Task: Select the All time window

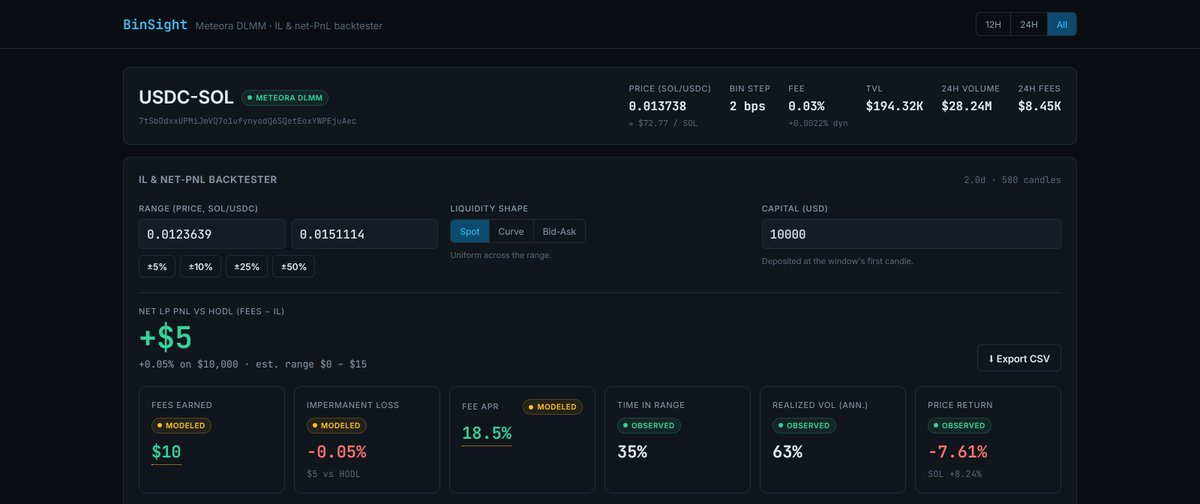Action: (x=1061, y=24)
